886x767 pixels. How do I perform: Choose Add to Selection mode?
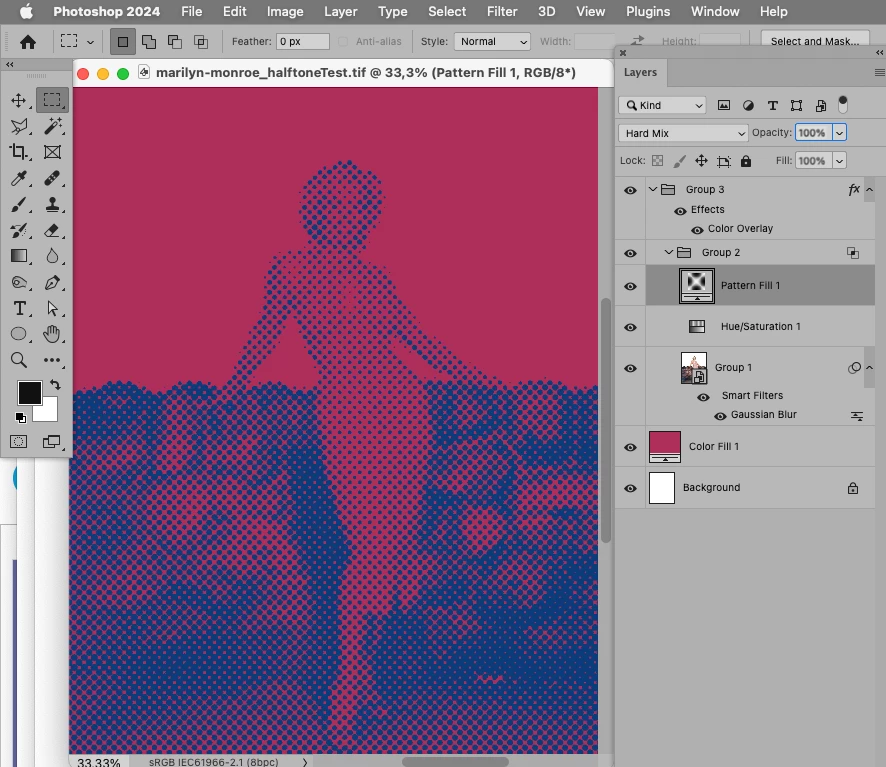[x=149, y=42]
